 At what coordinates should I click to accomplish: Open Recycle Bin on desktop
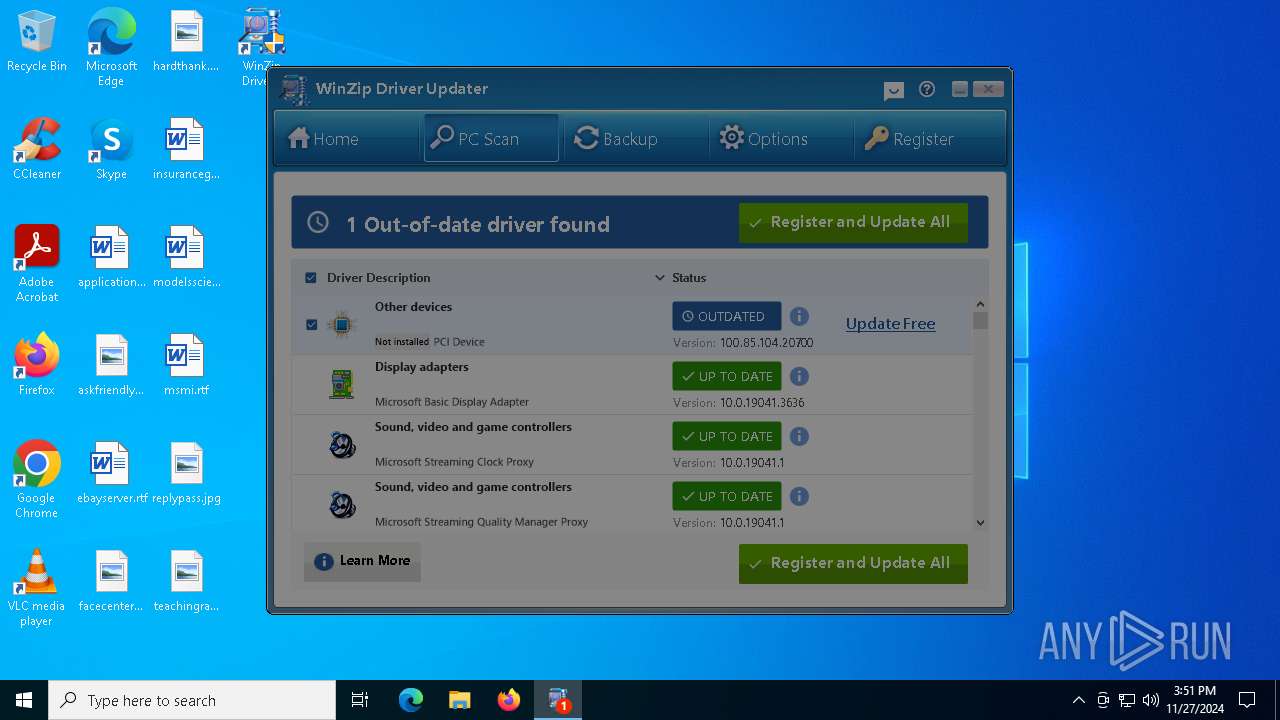tap(37, 42)
